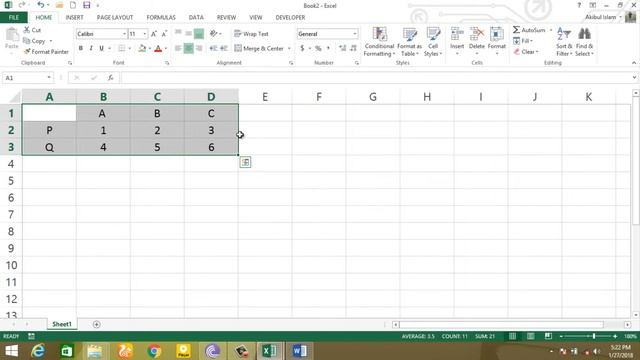Apply the red Font Color swatch
Screen dimensions: 640x360
coord(158,48)
